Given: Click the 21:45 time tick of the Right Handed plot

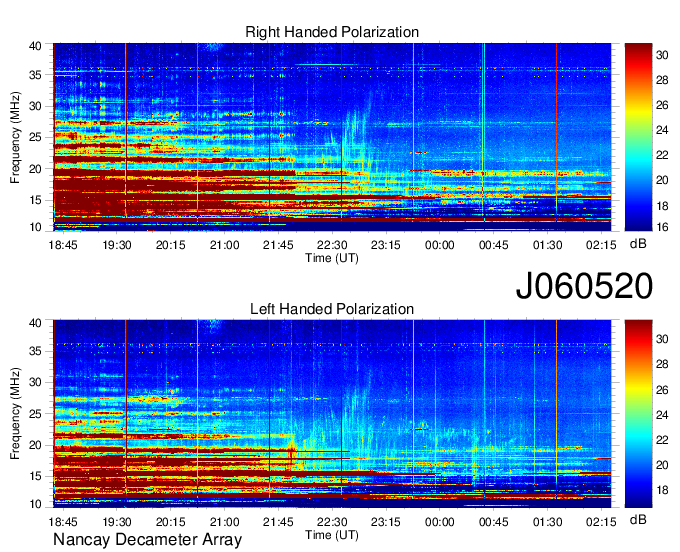Looking at the screenshot, I should pos(278,245).
